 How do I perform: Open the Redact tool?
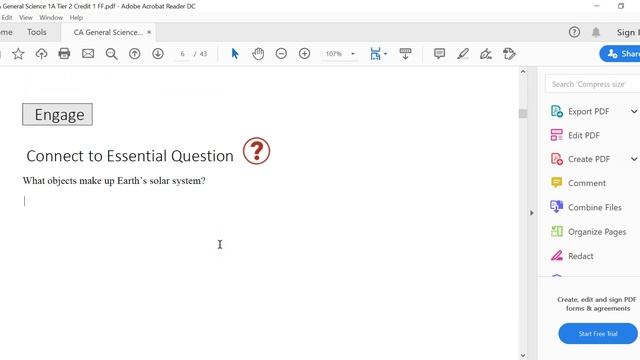pyautogui.click(x=572, y=256)
